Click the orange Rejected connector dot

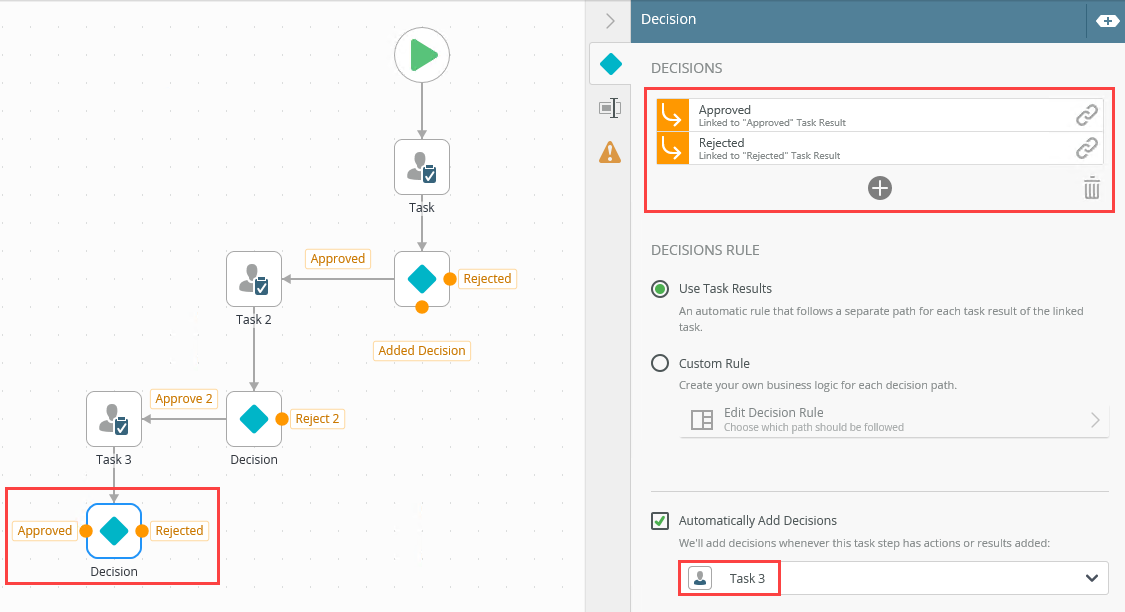tap(450, 279)
